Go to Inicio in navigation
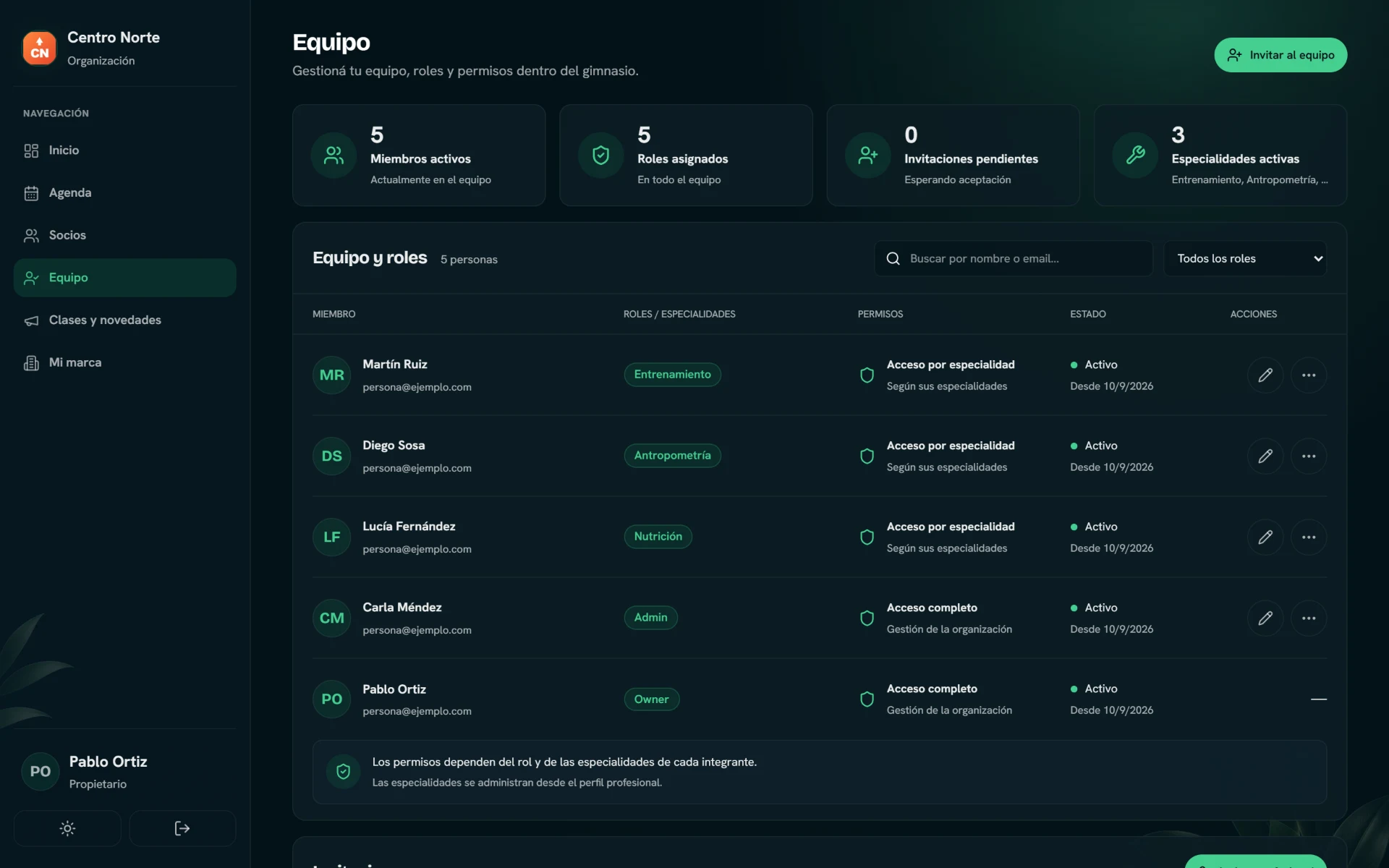 click(124, 150)
